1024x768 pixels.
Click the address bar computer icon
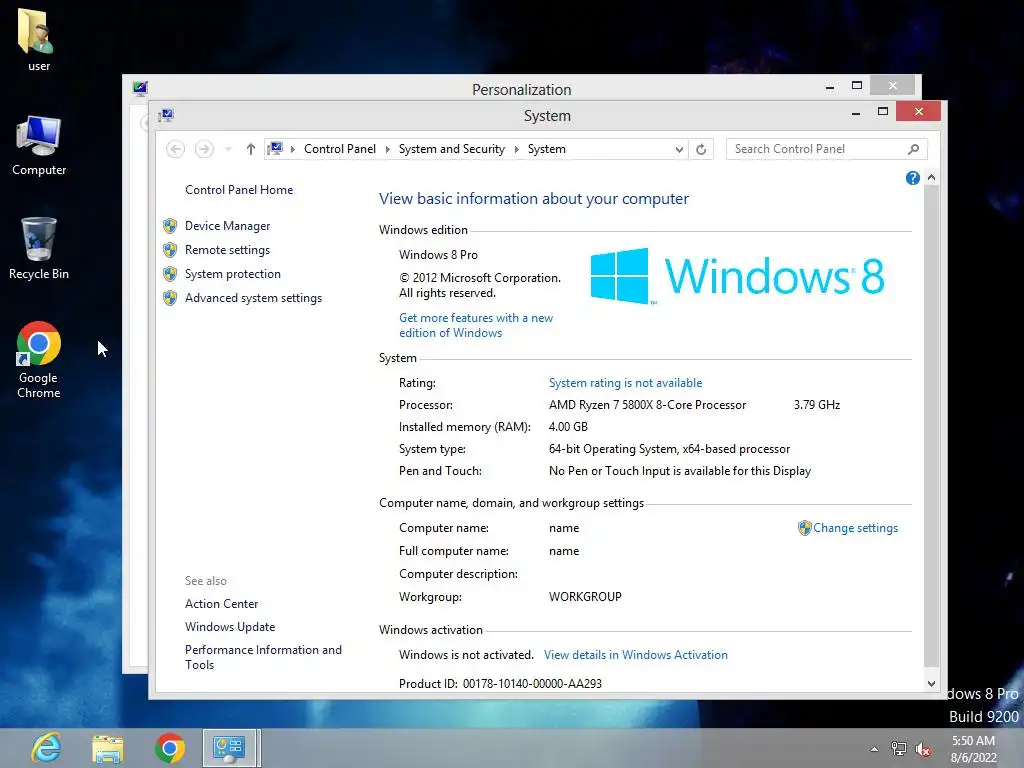point(275,149)
